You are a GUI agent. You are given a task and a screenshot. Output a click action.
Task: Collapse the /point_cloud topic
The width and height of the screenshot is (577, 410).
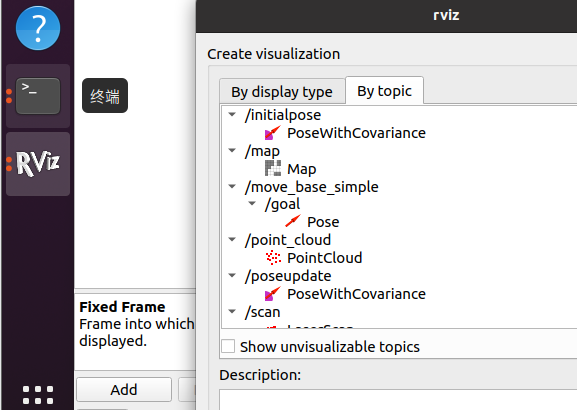point(232,239)
